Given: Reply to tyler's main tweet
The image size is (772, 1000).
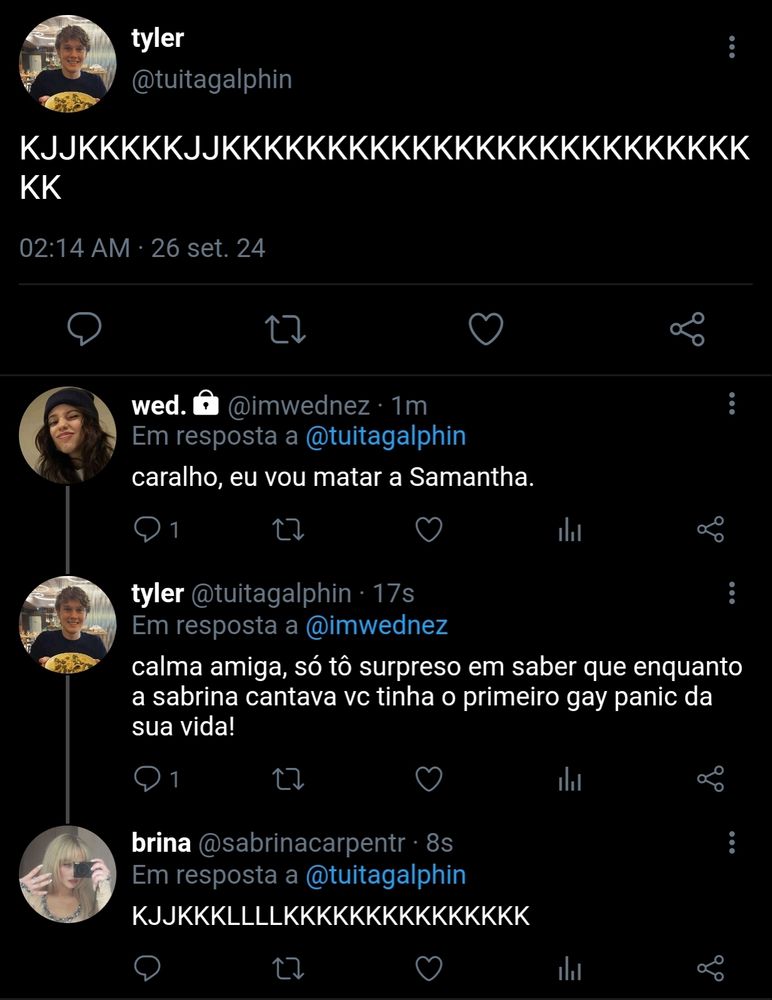Looking at the screenshot, I should 84,329.
